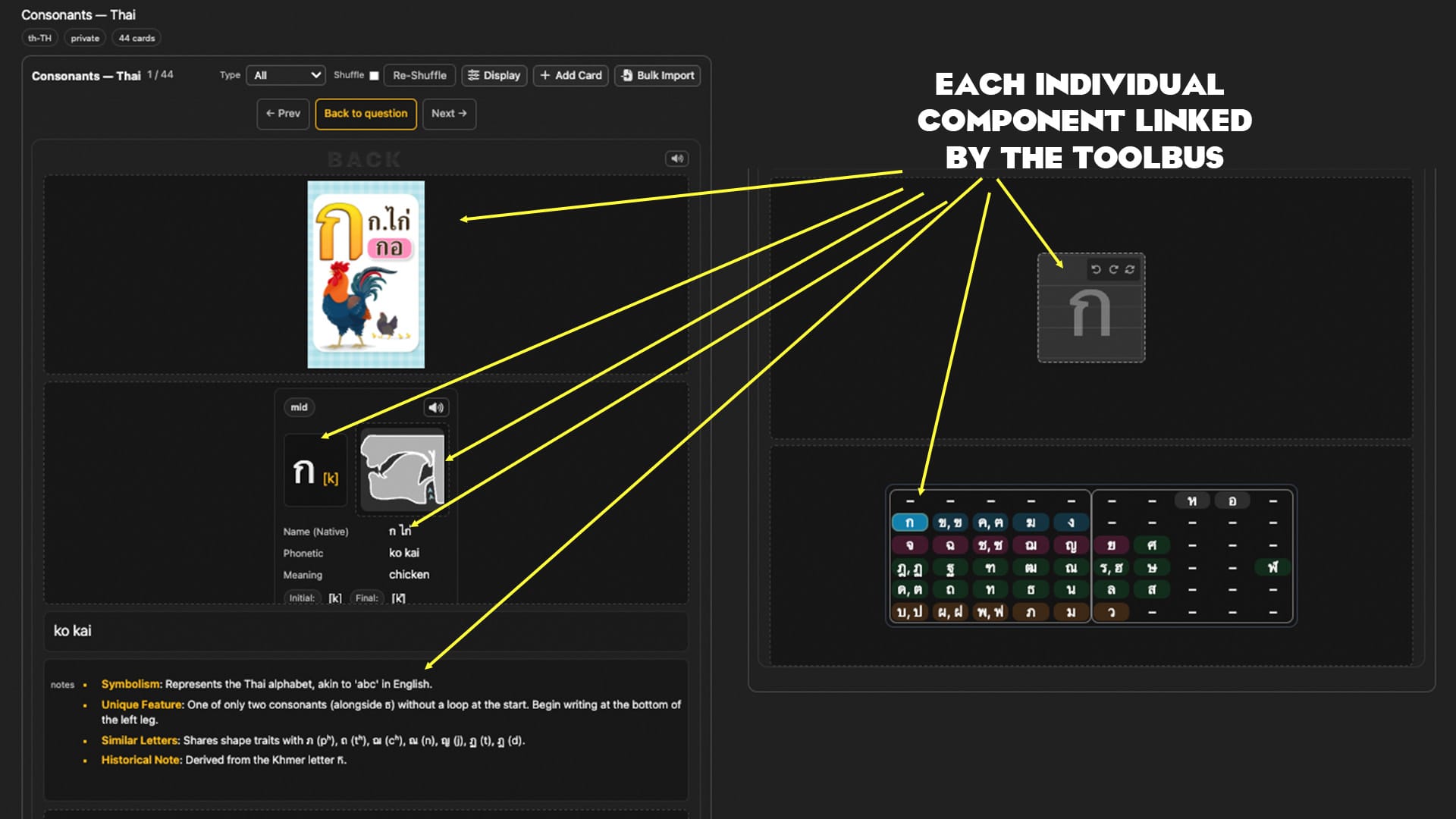This screenshot has height=819, width=1456.
Task: Click the 44 cards tag
Action: [x=136, y=38]
